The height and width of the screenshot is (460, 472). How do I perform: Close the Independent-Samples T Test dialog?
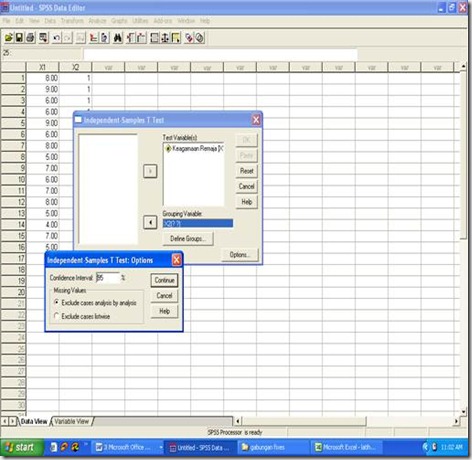tap(256, 120)
